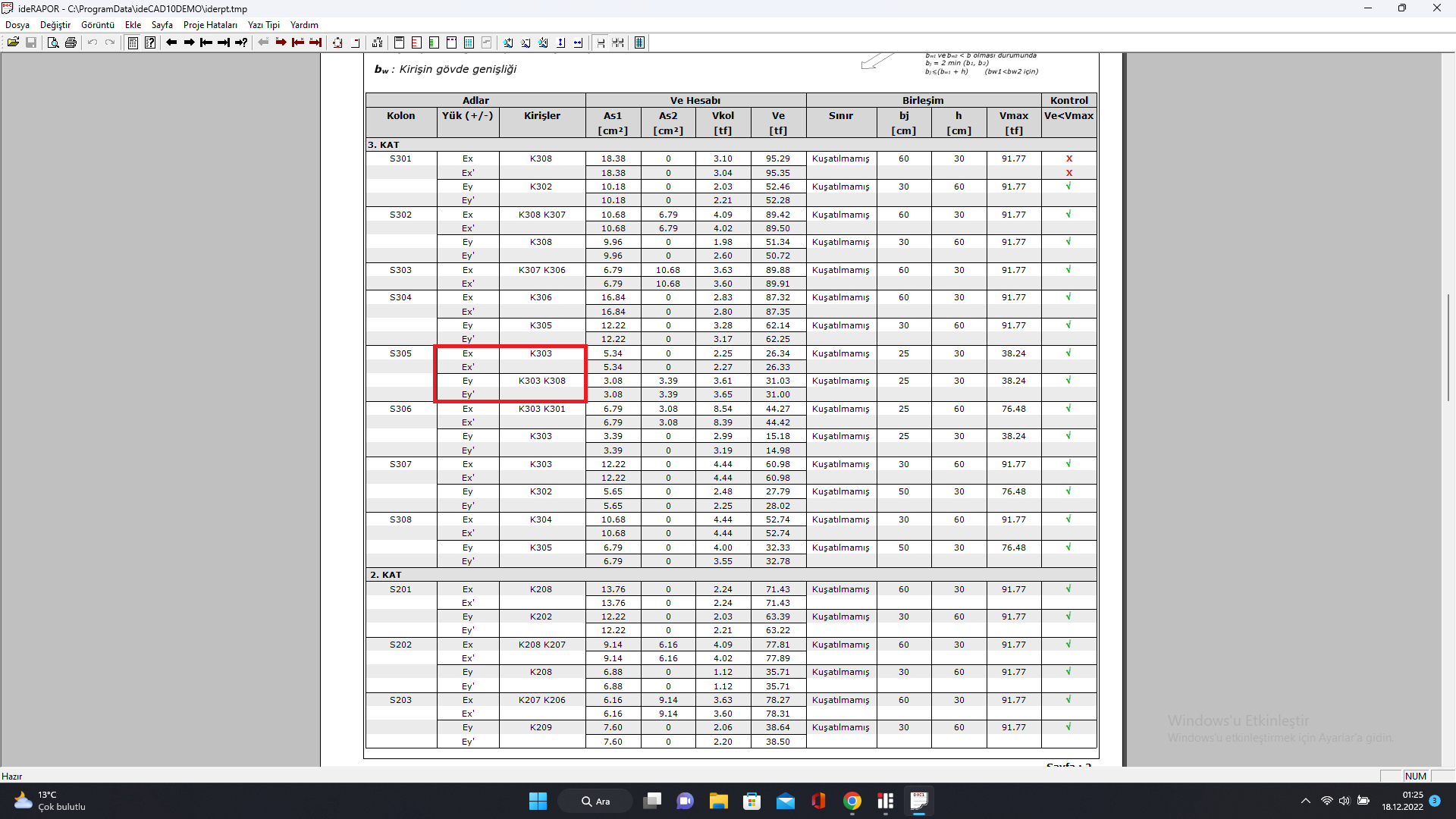The width and height of the screenshot is (1456, 819).
Task: Click the vertical scrollbar thumb
Action: click(x=1448, y=347)
